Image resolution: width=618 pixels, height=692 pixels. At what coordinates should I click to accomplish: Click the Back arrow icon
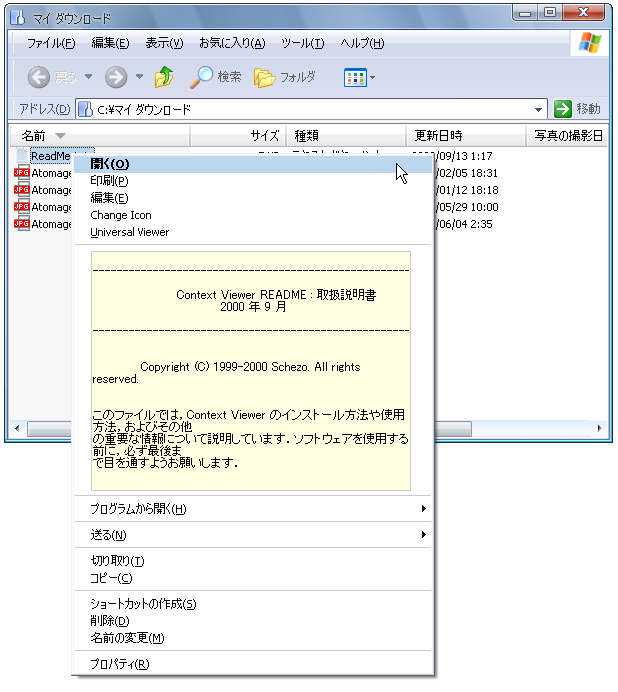(x=39, y=78)
